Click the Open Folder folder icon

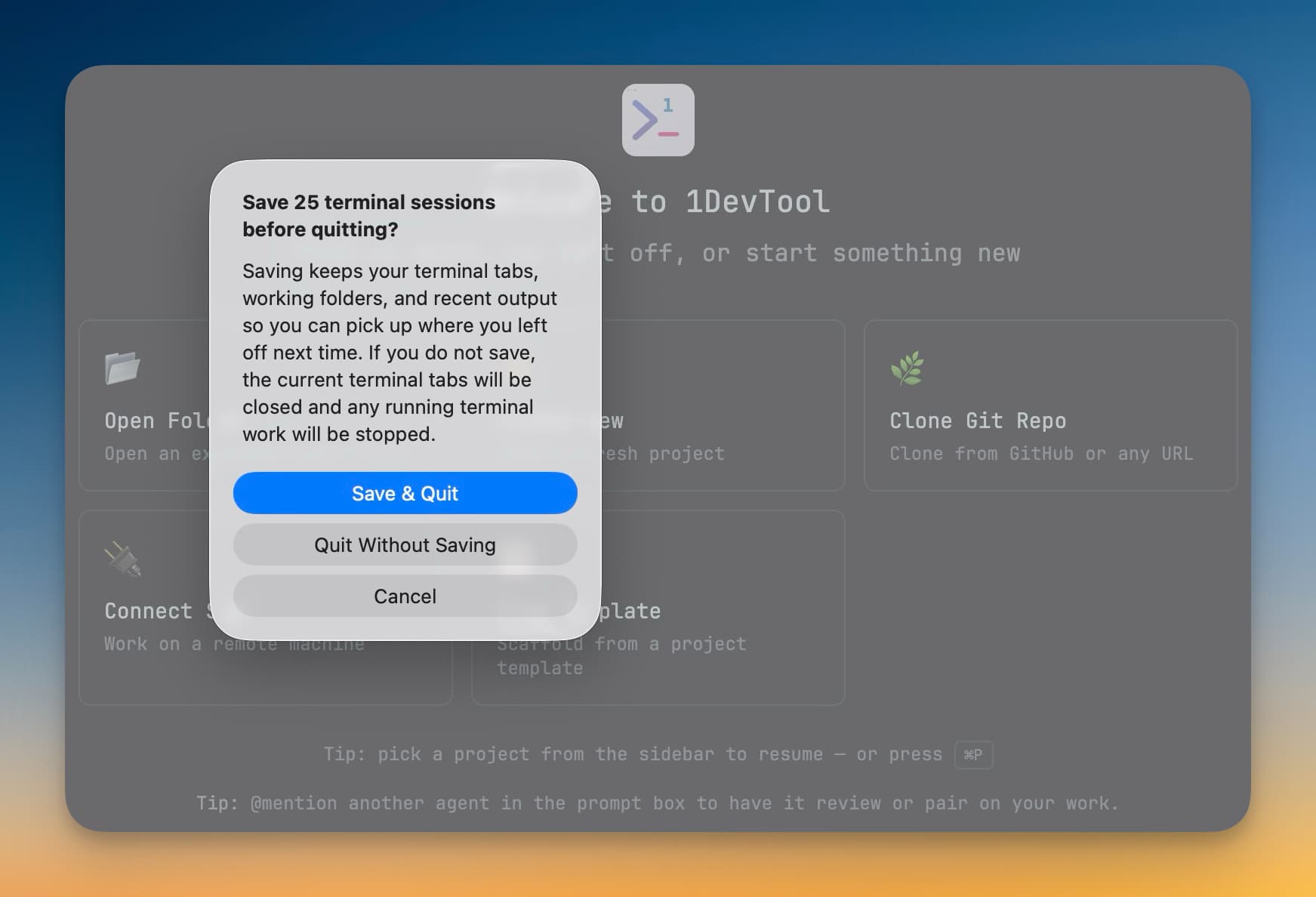click(122, 368)
